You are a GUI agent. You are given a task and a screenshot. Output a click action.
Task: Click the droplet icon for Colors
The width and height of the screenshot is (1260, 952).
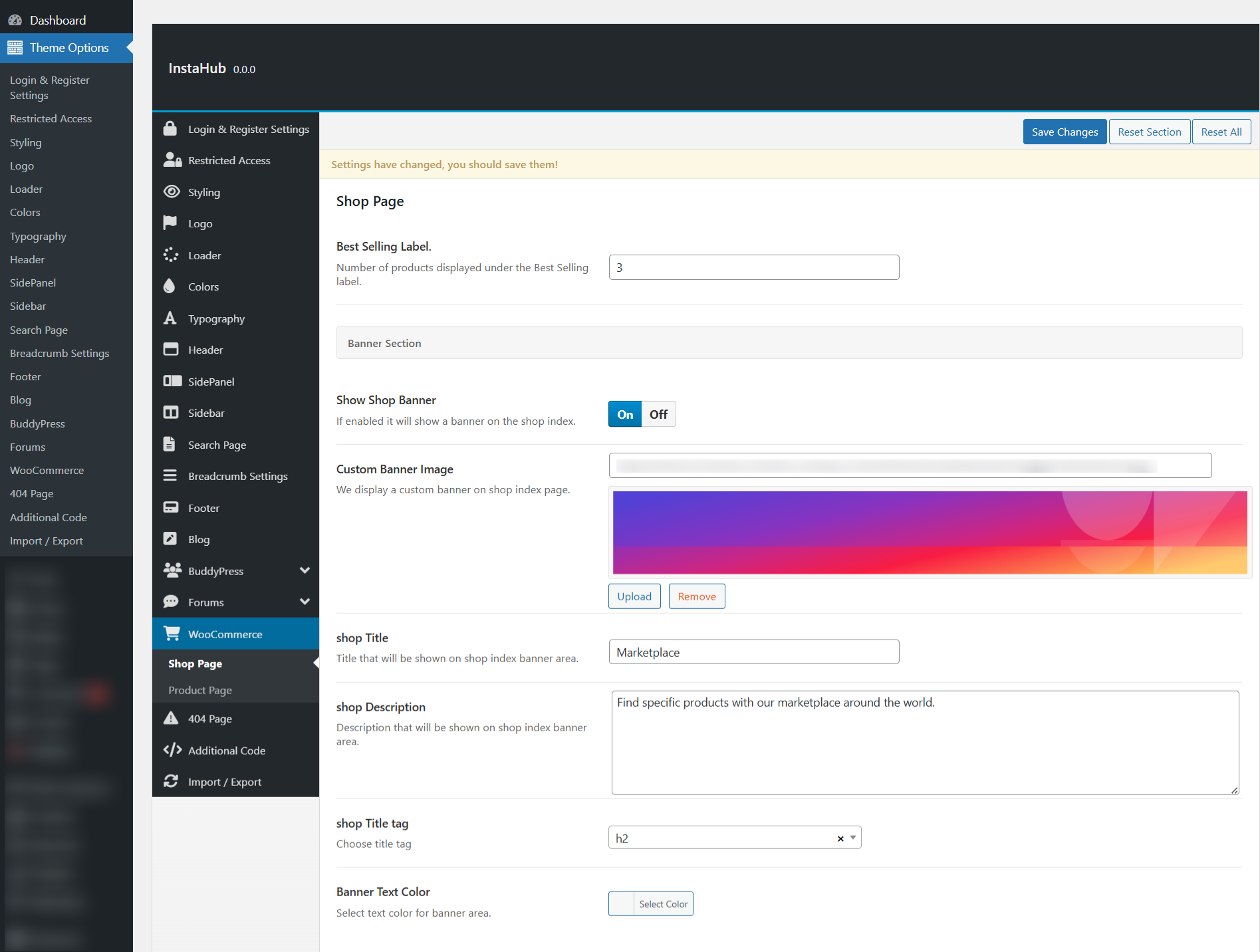pyautogui.click(x=170, y=287)
